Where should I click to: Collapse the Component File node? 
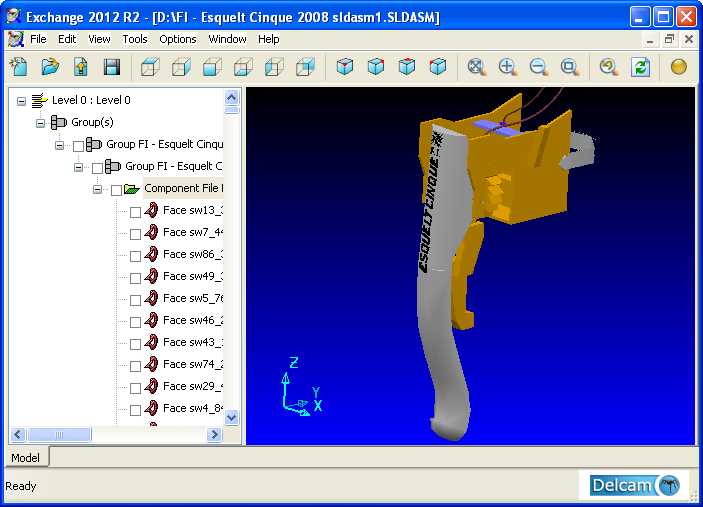(97, 189)
